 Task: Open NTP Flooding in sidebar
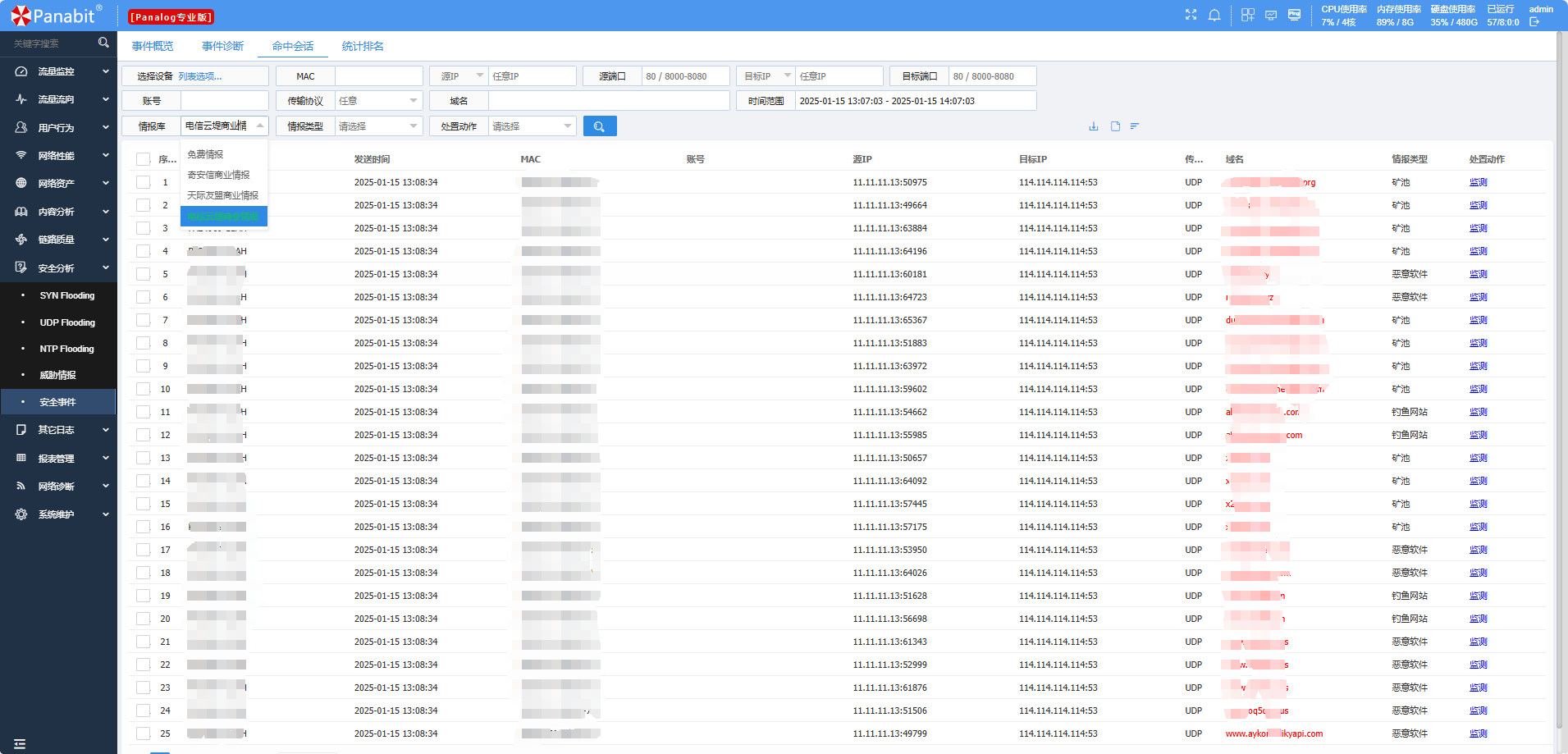[67, 349]
